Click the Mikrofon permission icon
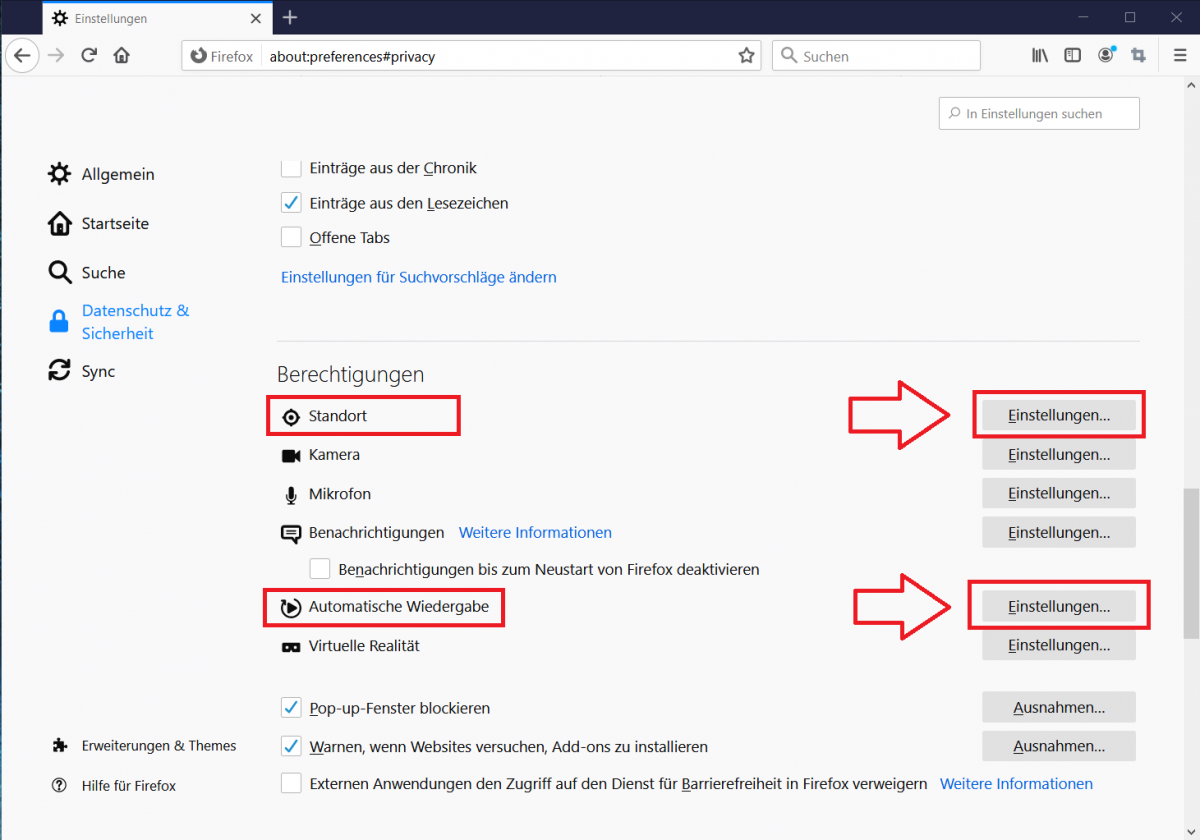The height and width of the screenshot is (840, 1200). click(290, 493)
